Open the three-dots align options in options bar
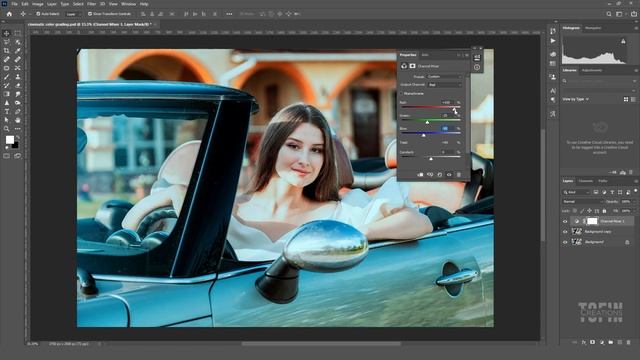 pos(229,14)
